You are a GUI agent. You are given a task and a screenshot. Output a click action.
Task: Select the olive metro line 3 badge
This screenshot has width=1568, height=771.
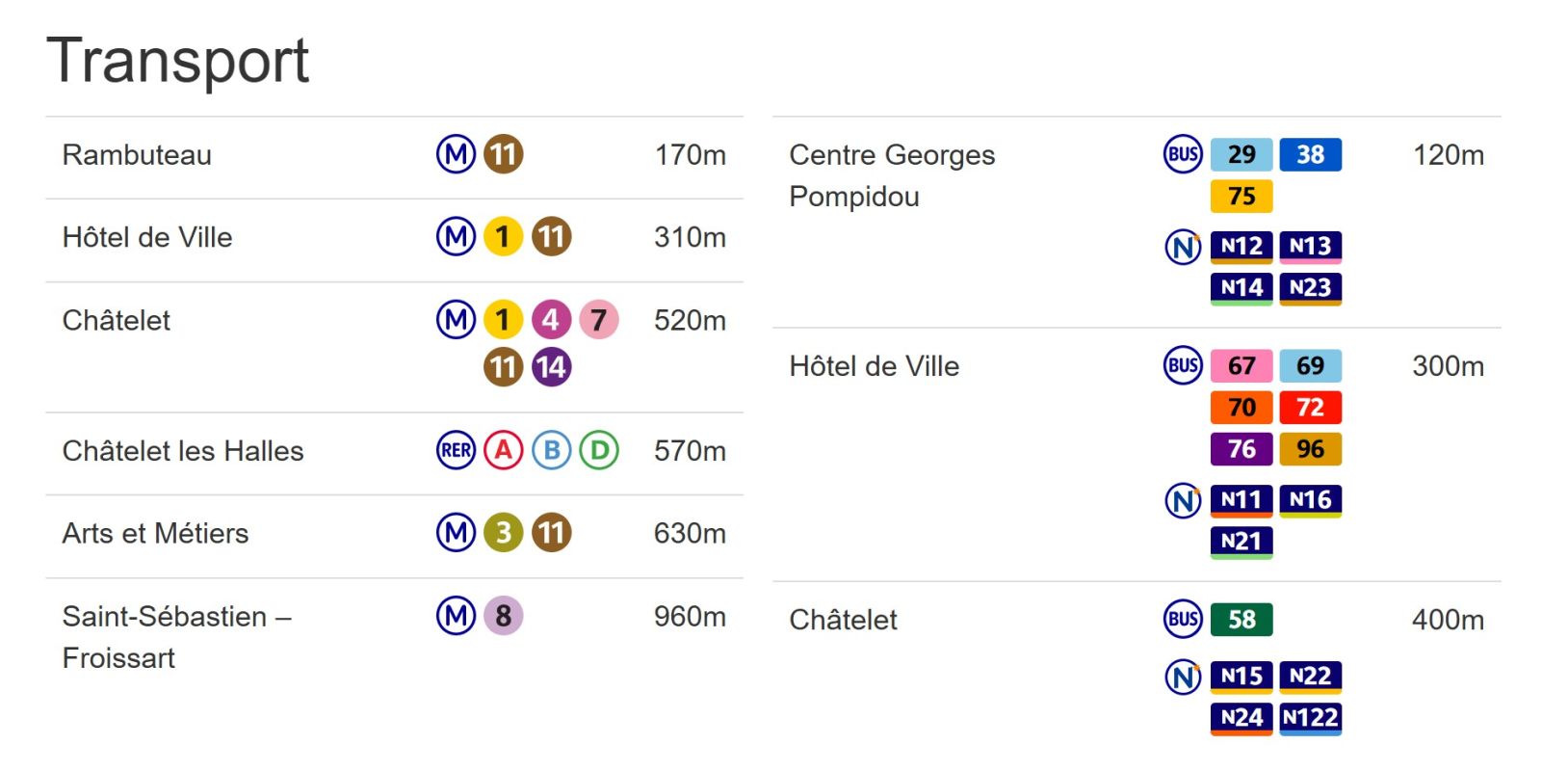[x=503, y=533]
